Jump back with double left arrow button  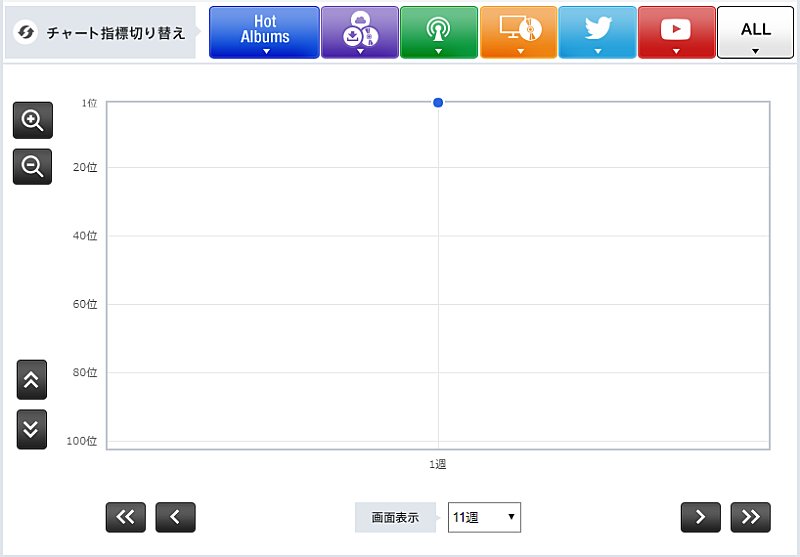pos(126,517)
